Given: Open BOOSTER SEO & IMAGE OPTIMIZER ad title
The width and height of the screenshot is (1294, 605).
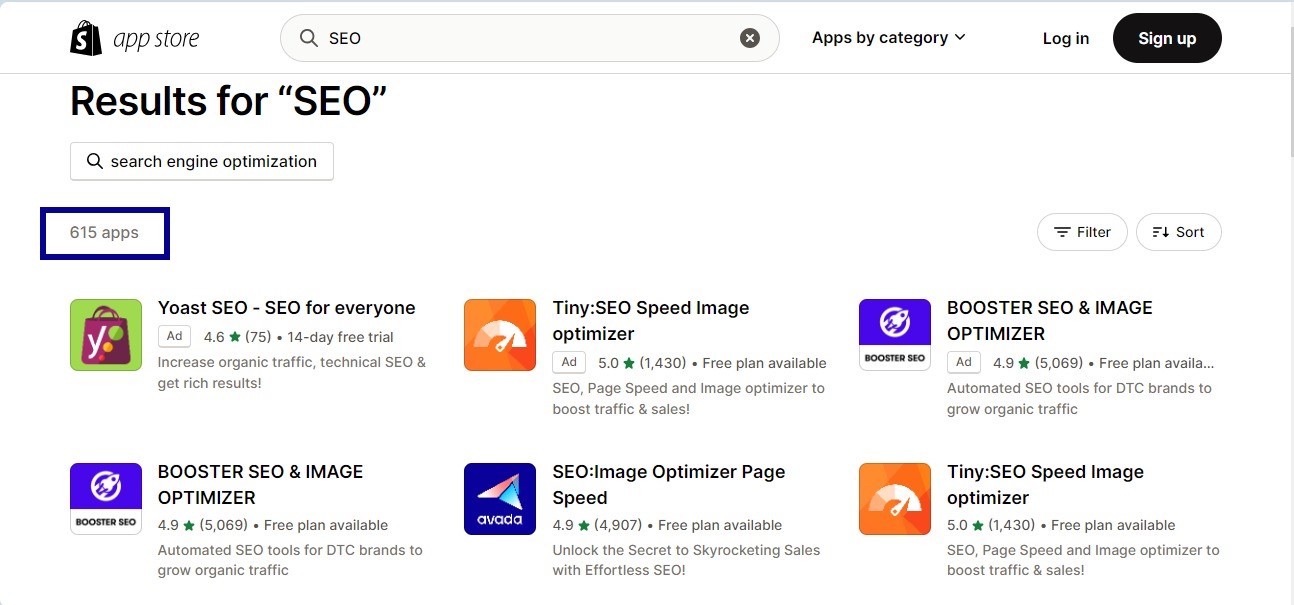Looking at the screenshot, I should pyautogui.click(x=1049, y=321).
